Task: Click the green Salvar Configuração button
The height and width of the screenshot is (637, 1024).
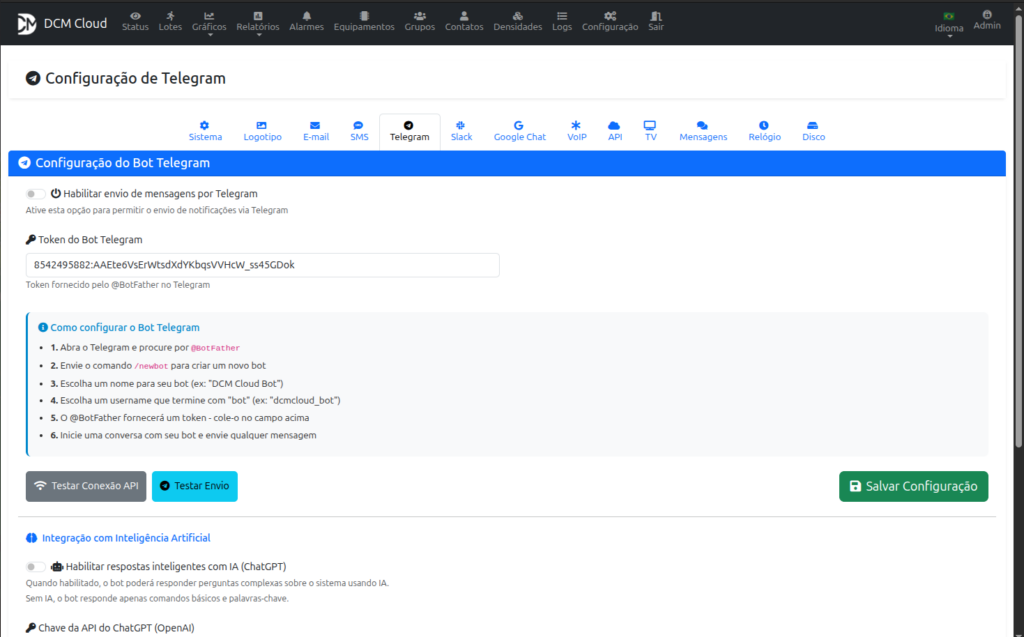Action: (913, 486)
